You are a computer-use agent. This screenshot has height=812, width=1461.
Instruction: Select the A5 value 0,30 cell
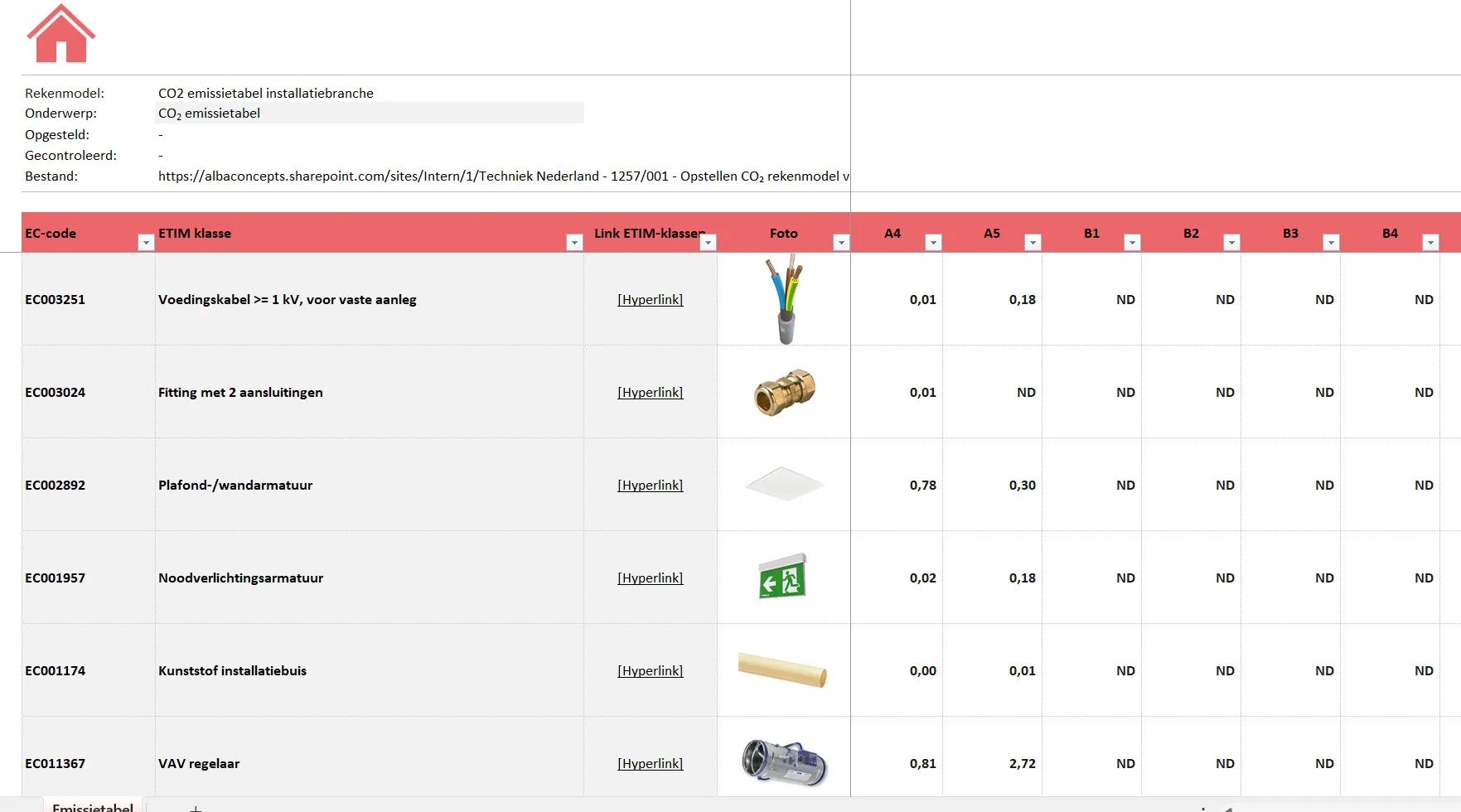993,486
